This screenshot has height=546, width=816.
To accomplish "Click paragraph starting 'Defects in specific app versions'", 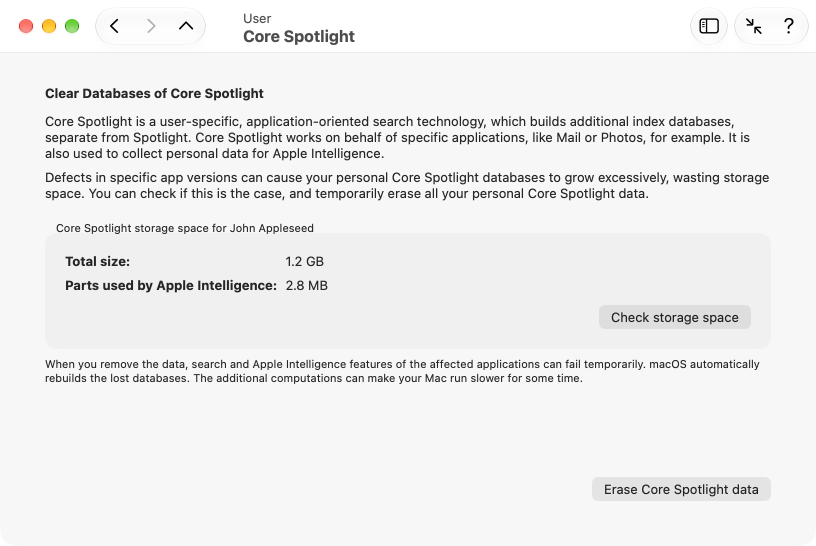I will 407,185.
